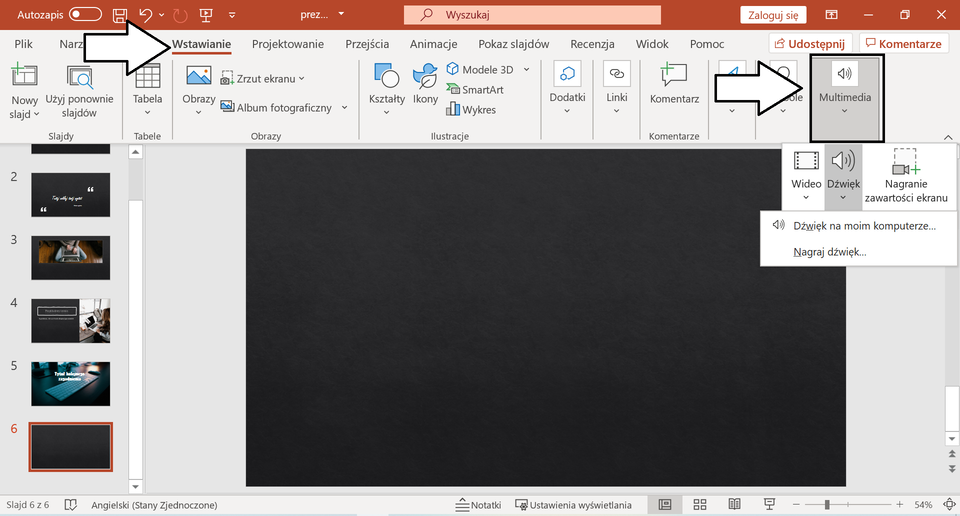The image size is (960, 516).
Task: Toggle the Notatki notes pane
Action: [x=478, y=505]
